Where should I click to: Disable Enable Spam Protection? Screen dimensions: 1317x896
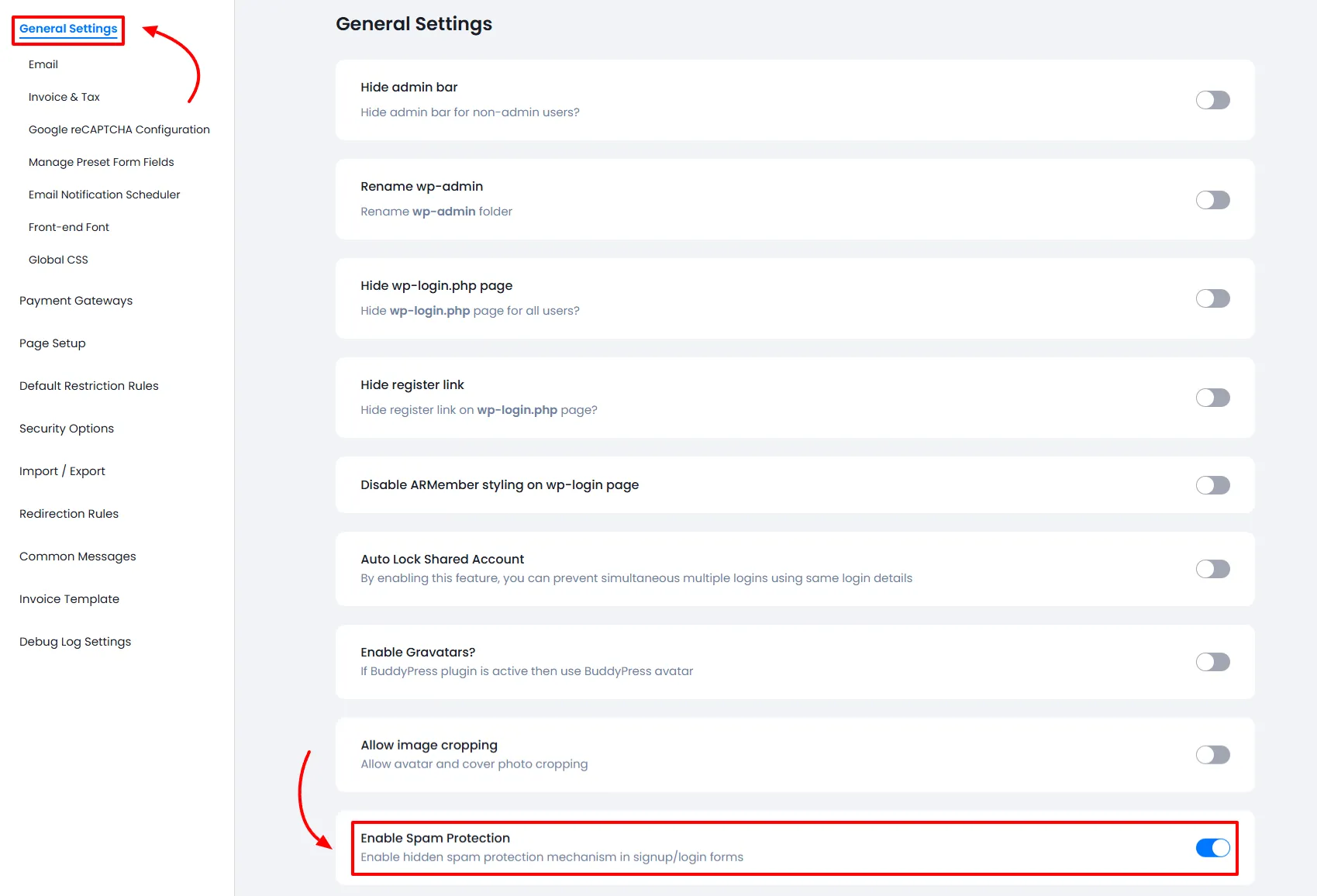(1212, 848)
